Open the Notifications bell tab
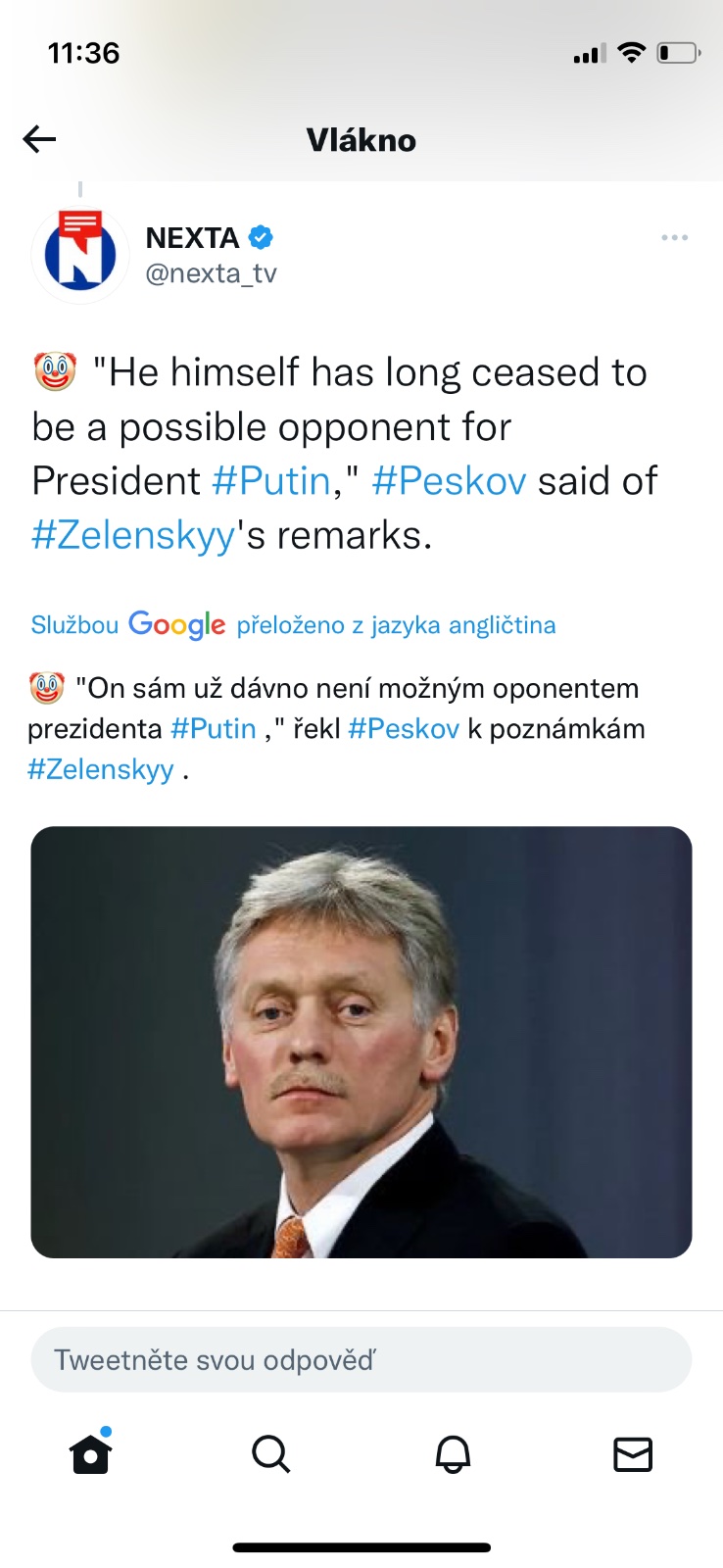 point(453,1453)
